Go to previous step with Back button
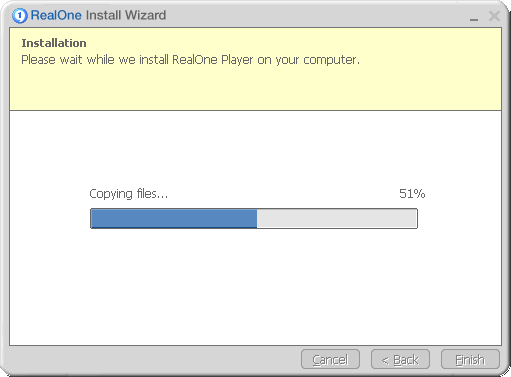Screen dimensions: 511x377 tap(400, 359)
